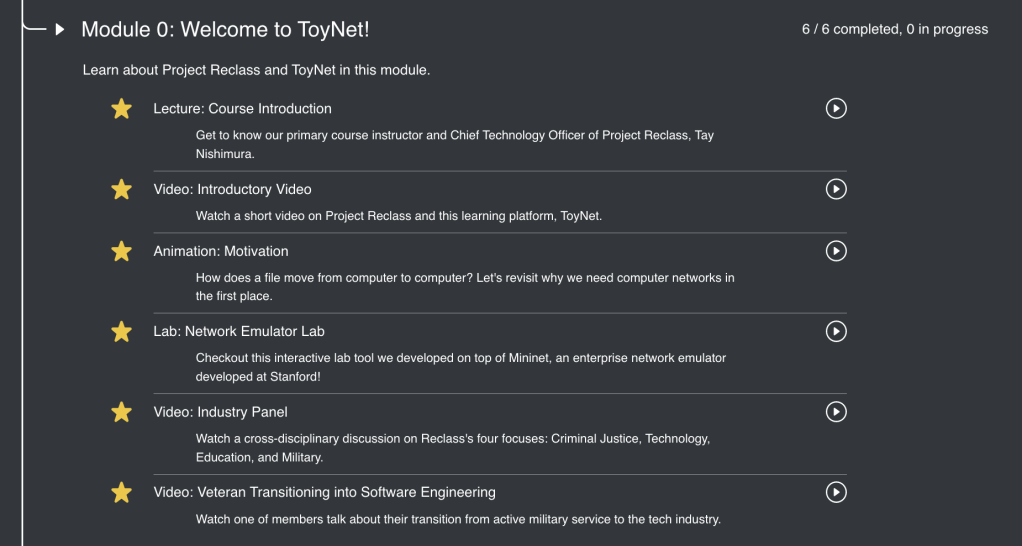Screen dimensions: 1022x546
Task: Play the Veteran Transitioning into Software Engineering video
Action: [836, 492]
